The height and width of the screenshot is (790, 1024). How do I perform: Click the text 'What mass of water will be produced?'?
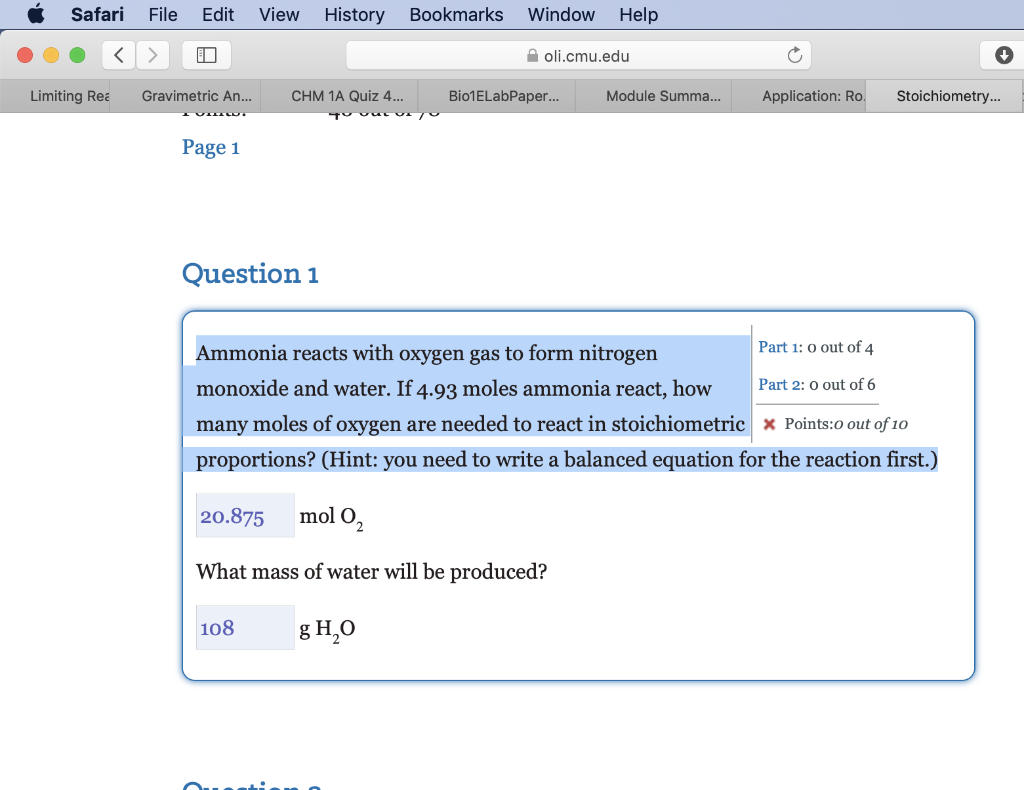[x=371, y=572]
